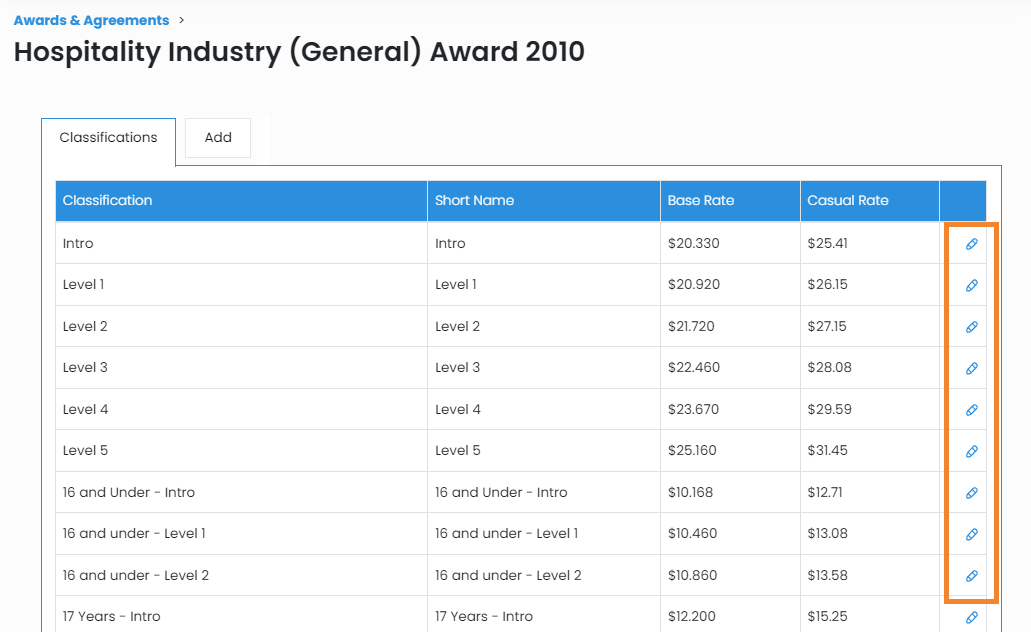1031x632 pixels.
Task: Edit the Level 4 classification rates
Action: click(971, 410)
